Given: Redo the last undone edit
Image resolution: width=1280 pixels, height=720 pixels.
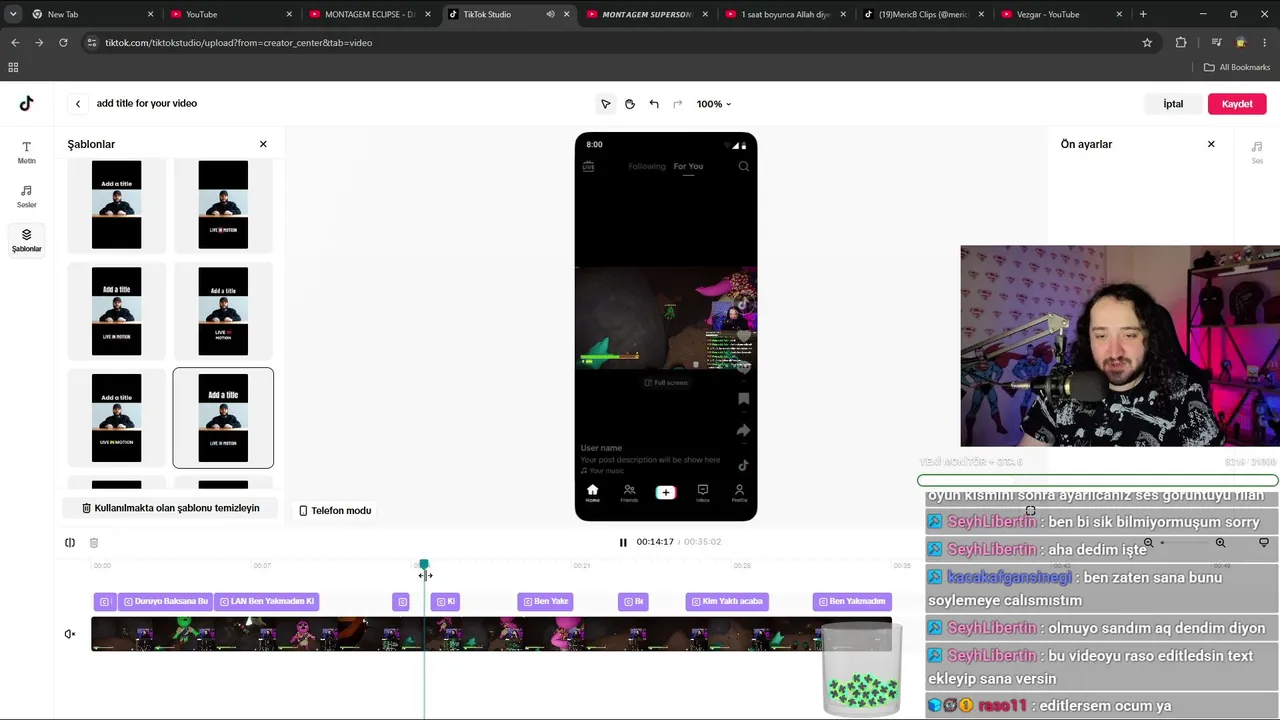Looking at the screenshot, I should click(678, 104).
